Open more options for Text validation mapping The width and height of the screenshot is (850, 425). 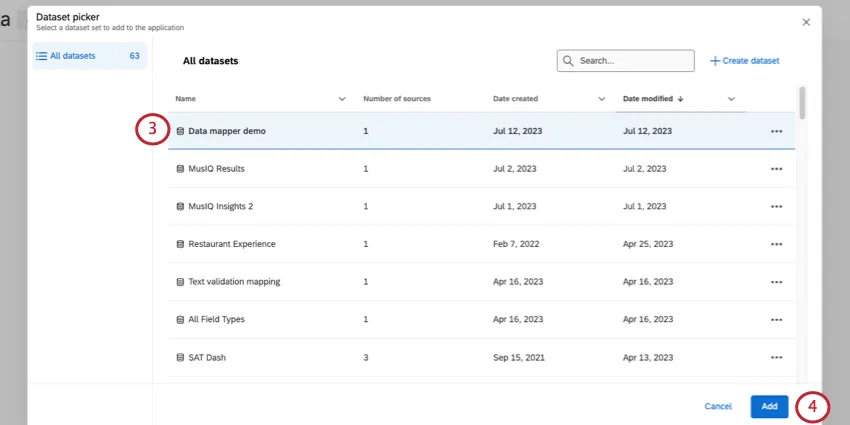[x=776, y=282]
